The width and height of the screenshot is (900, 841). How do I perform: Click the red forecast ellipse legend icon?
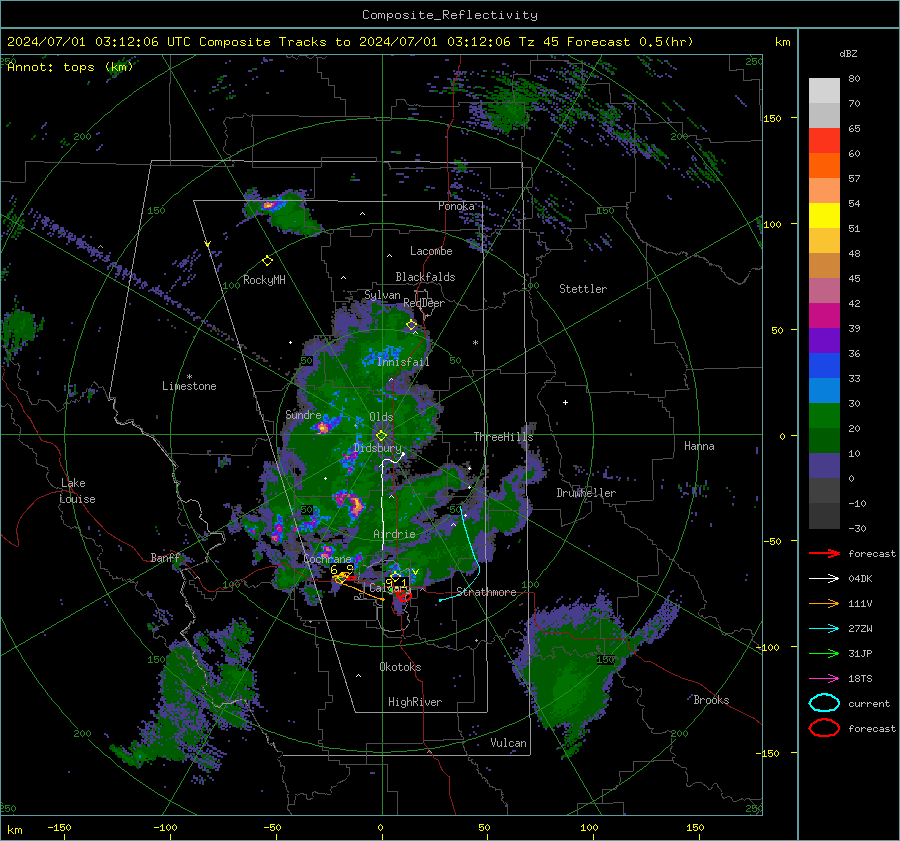point(824,728)
